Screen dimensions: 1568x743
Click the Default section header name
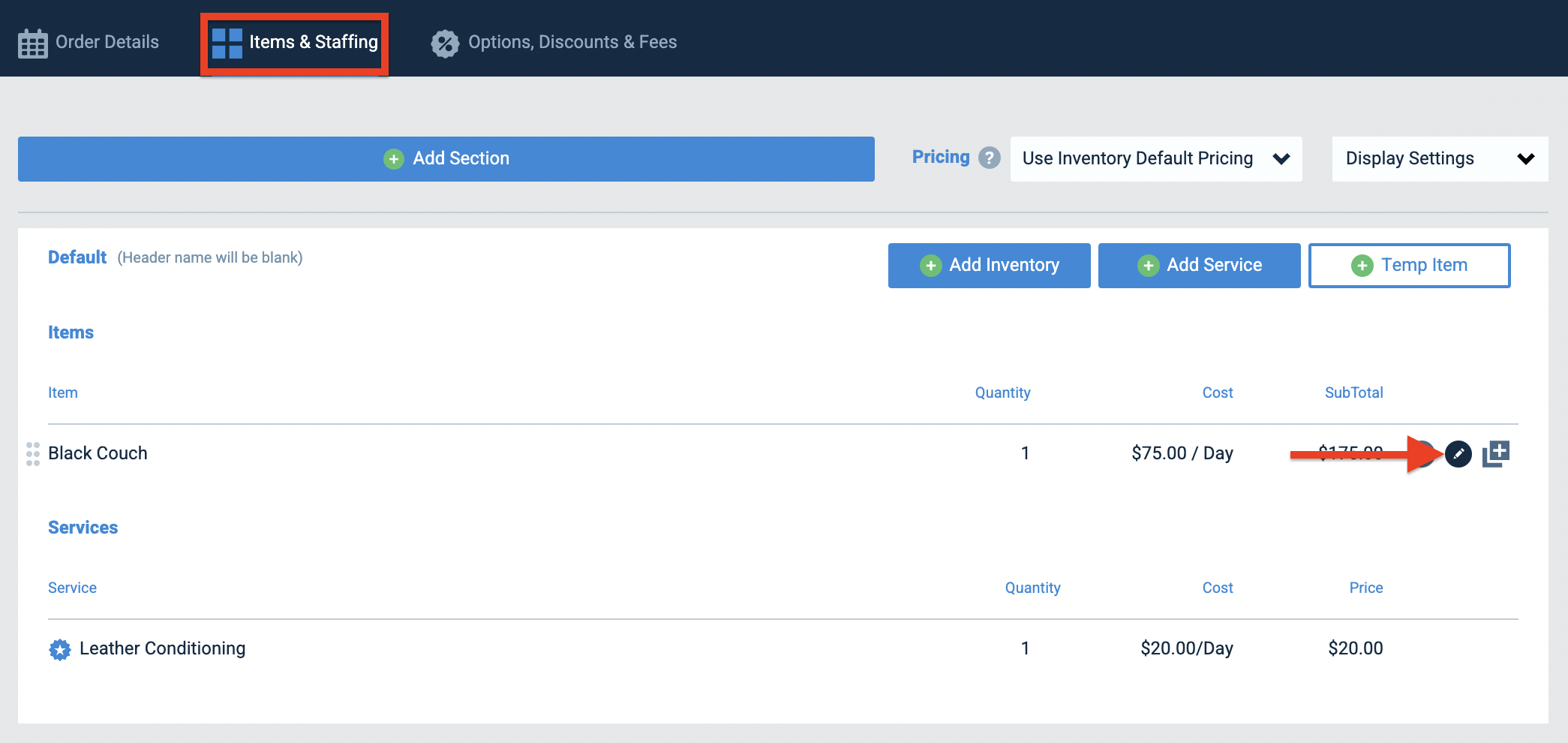tap(77, 257)
